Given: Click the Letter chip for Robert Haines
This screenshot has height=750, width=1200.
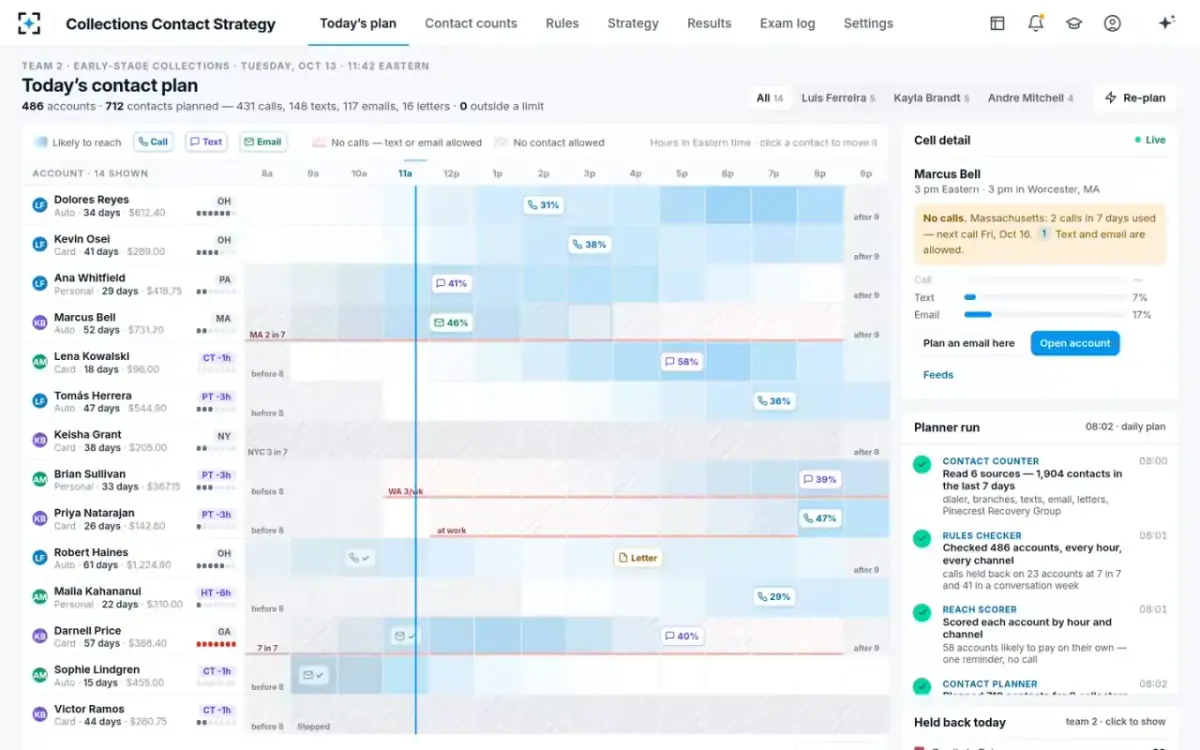Looking at the screenshot, I should [638, 558].
